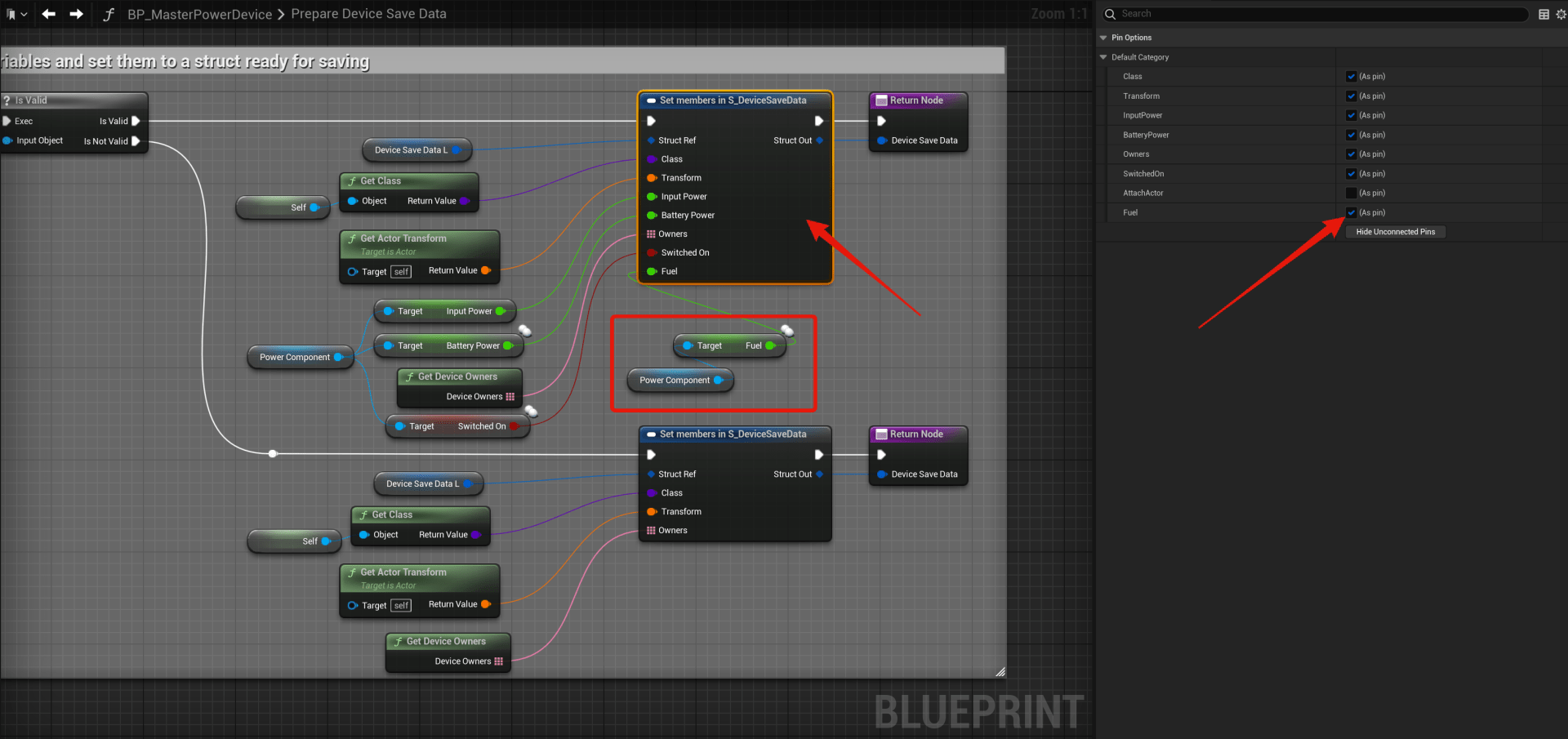1568x739 pixels.
Task: Click the resize handle of comment box
Action: tap(1000, 672)
